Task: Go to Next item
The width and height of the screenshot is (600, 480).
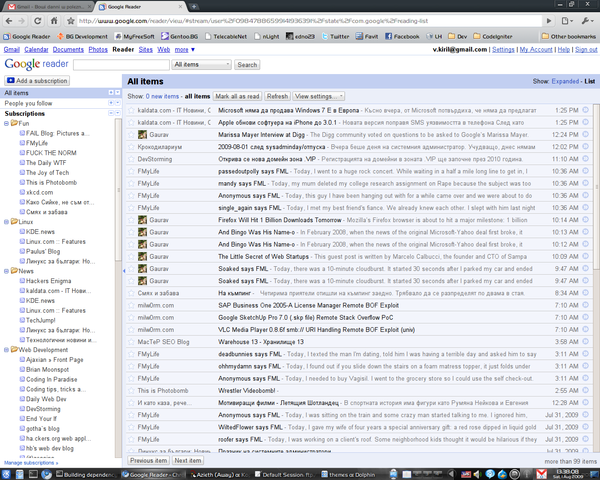Action: (x=188, y=460)
